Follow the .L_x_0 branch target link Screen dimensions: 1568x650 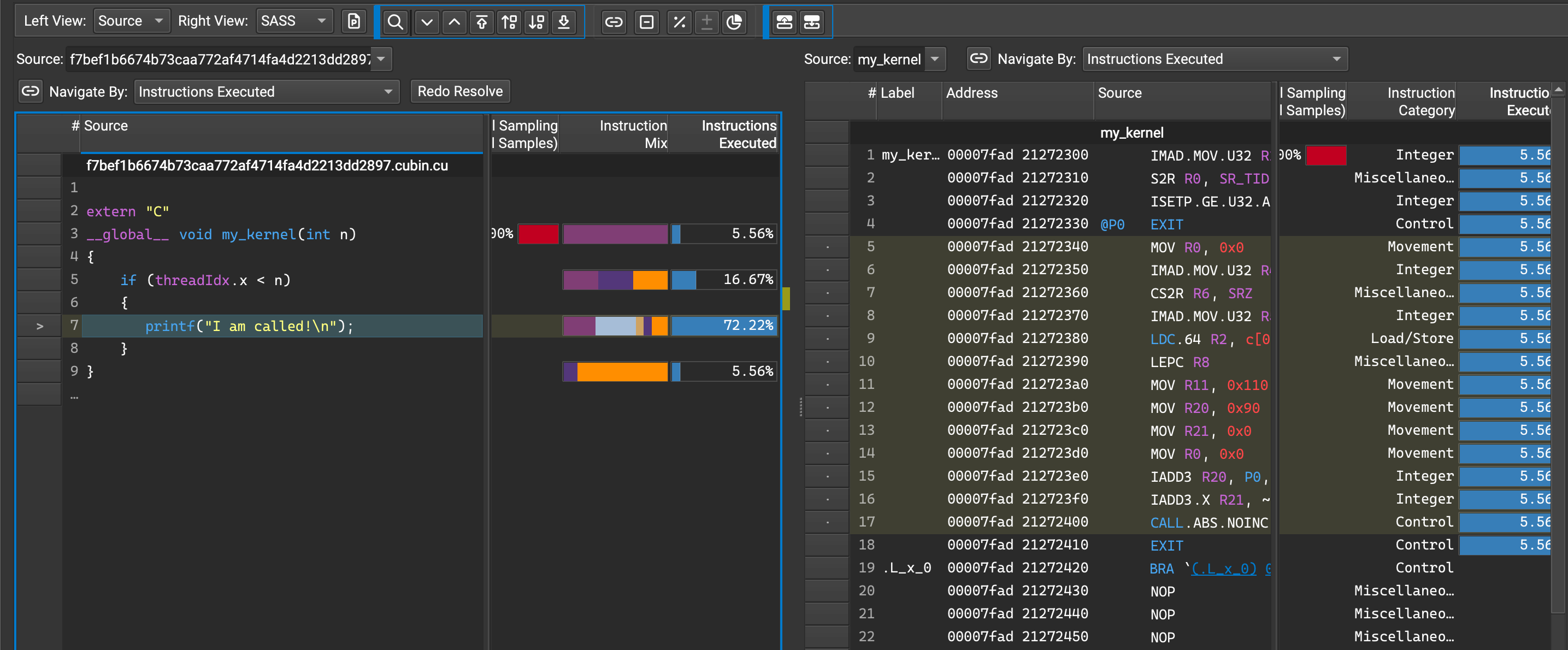coord(1223,569)
